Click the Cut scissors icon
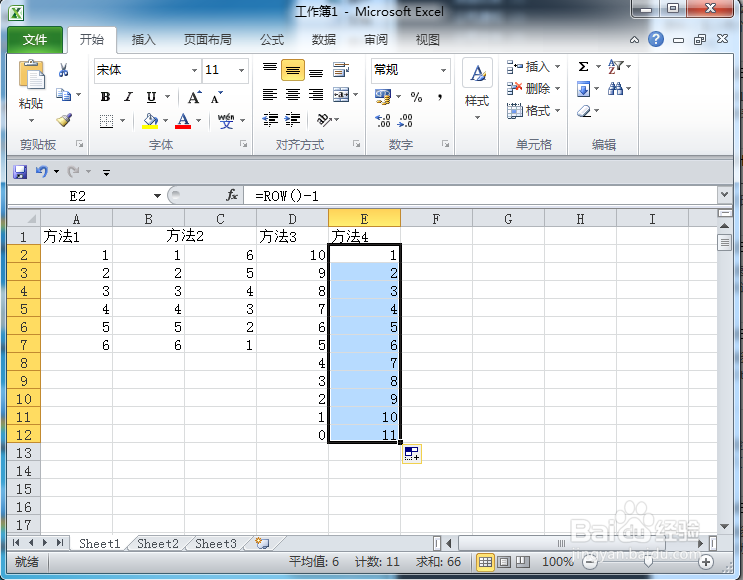Viewport: 743px width, 580px height. pos(63,70)
